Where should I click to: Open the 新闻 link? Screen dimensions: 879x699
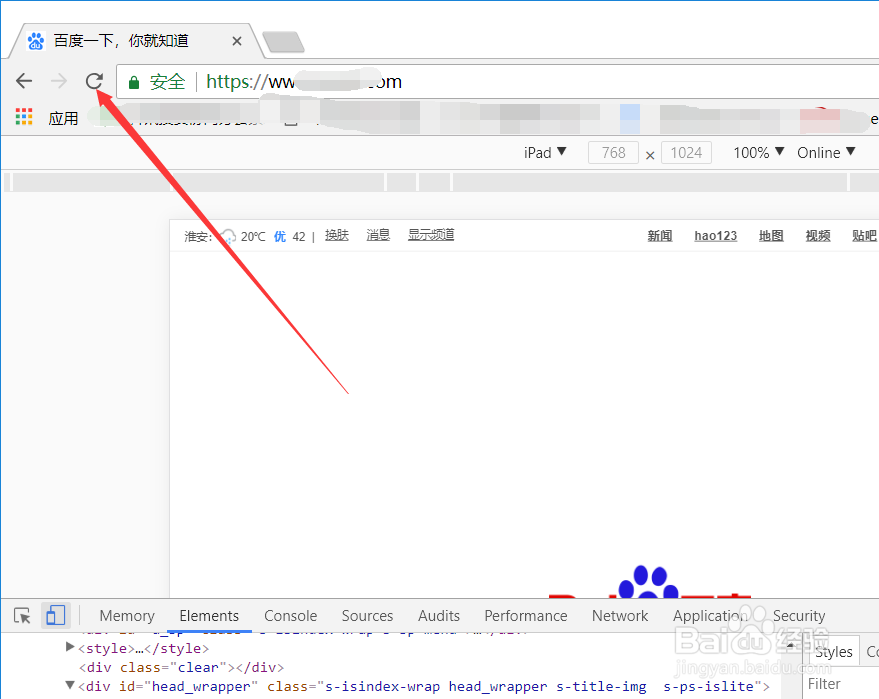point(659,236)
